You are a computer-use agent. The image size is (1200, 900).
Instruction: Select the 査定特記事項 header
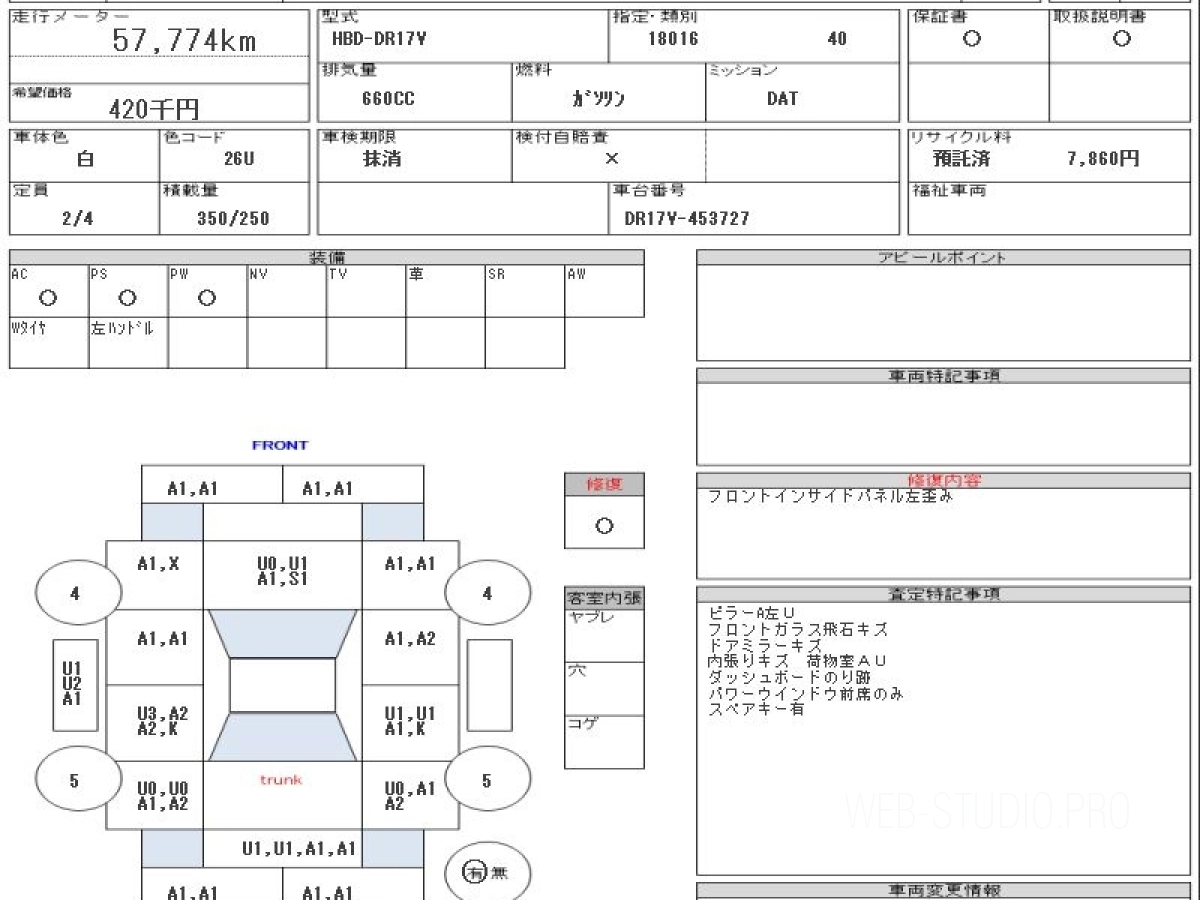coord(943,594)
